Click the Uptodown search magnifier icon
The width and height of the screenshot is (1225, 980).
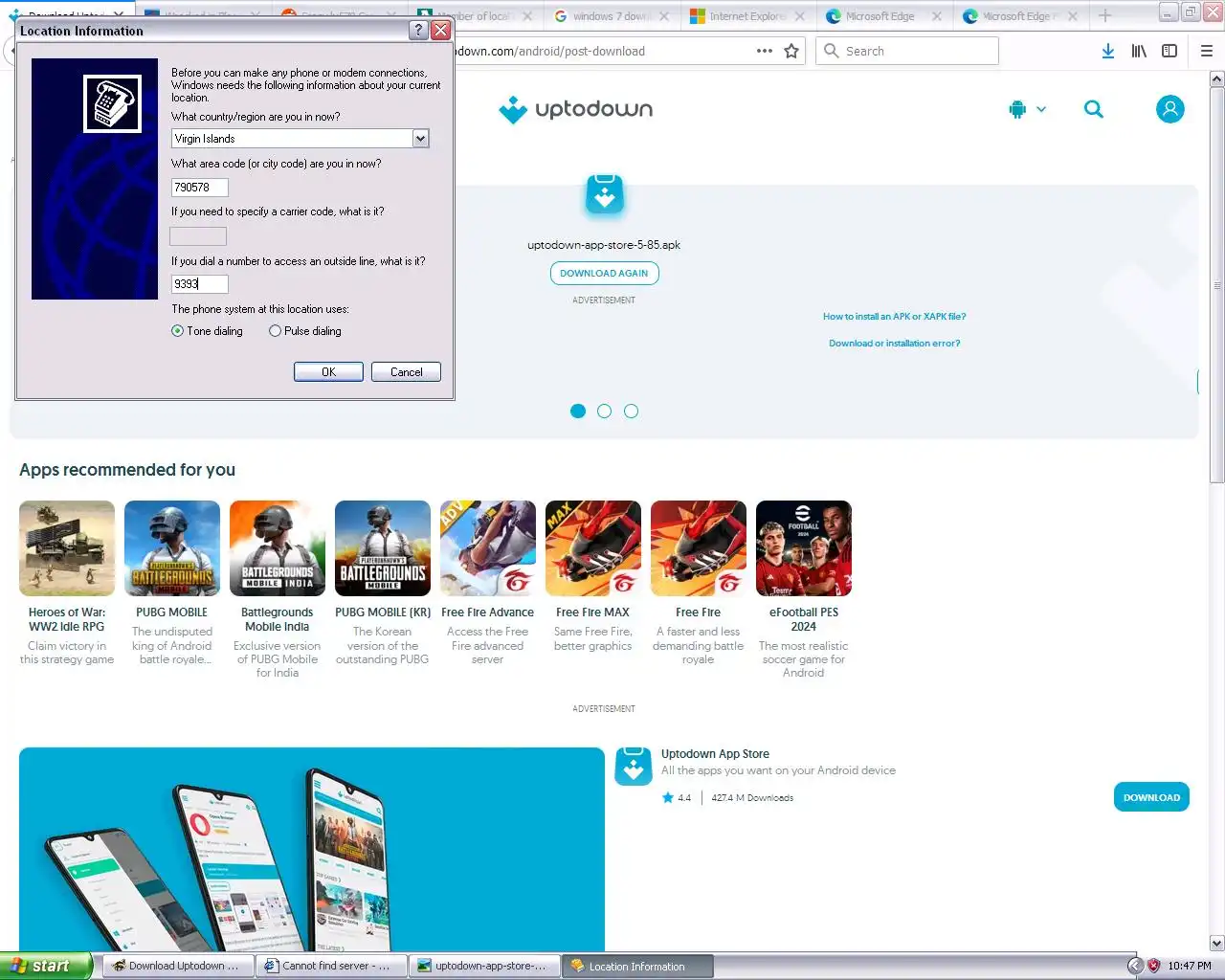point(1094,109)
